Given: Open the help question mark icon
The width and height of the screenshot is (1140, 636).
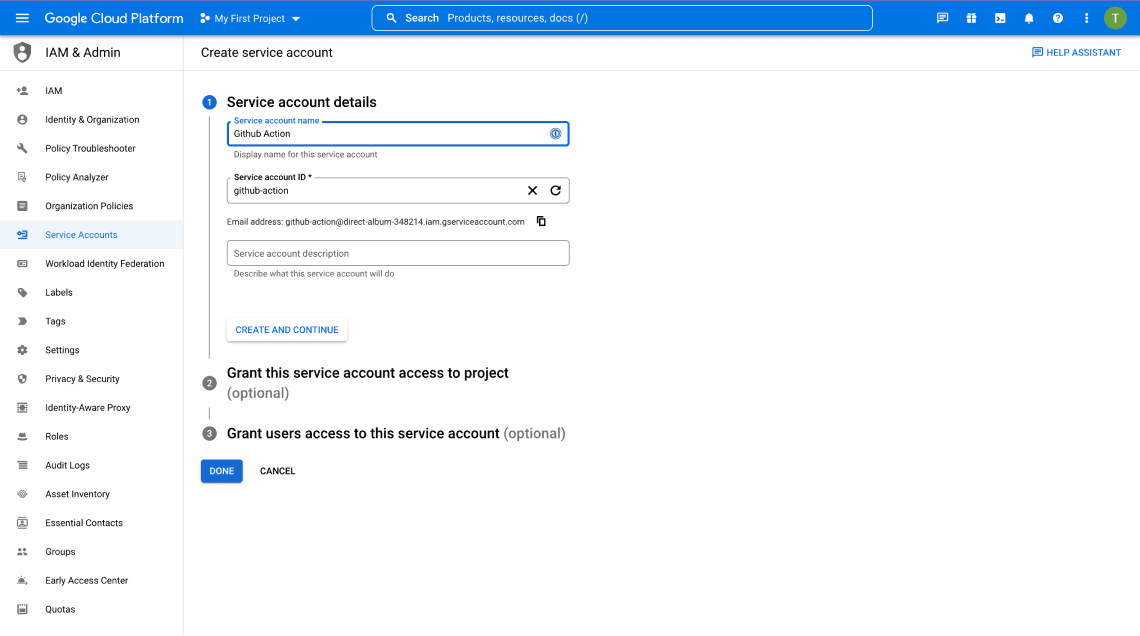Looking at the screenshot, I should [1058, 17].
